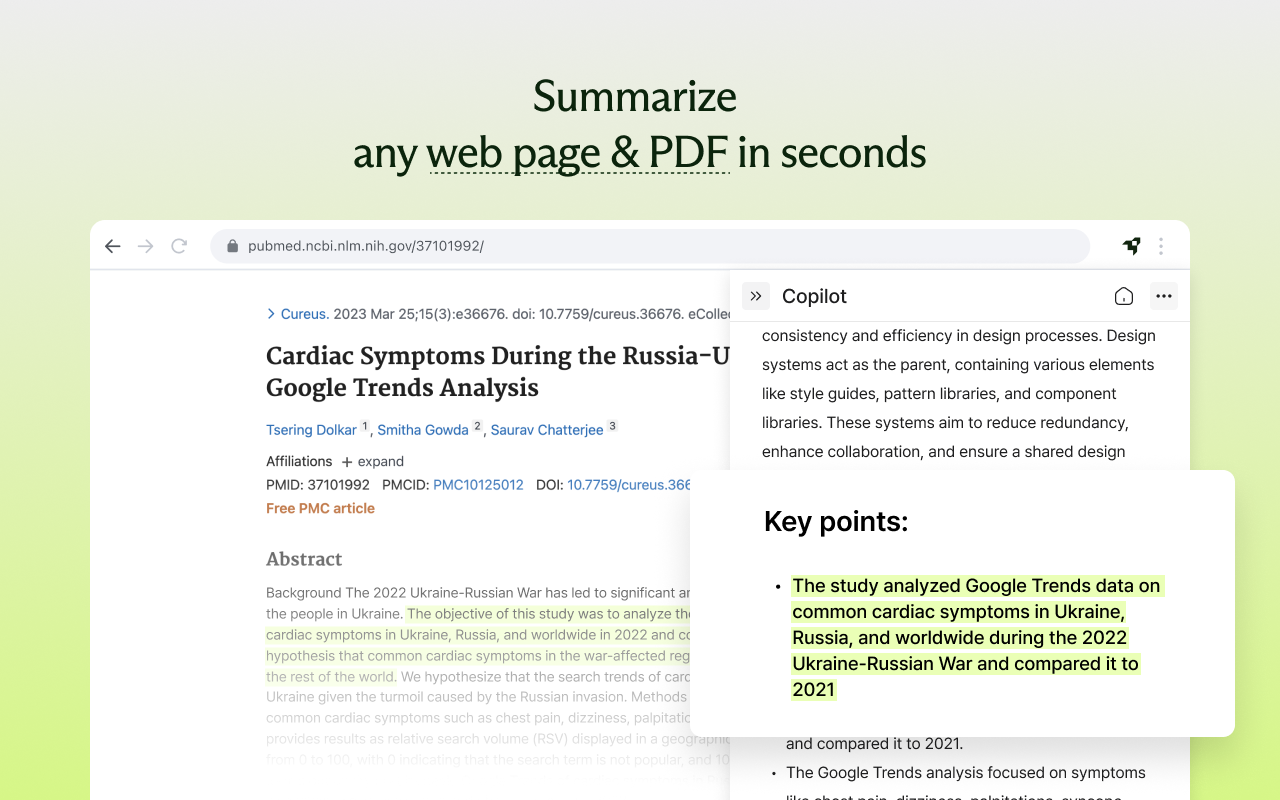Go to Copilot home icon
The width and height of the screenshot is (1280, 800).
pos(1124,296)
